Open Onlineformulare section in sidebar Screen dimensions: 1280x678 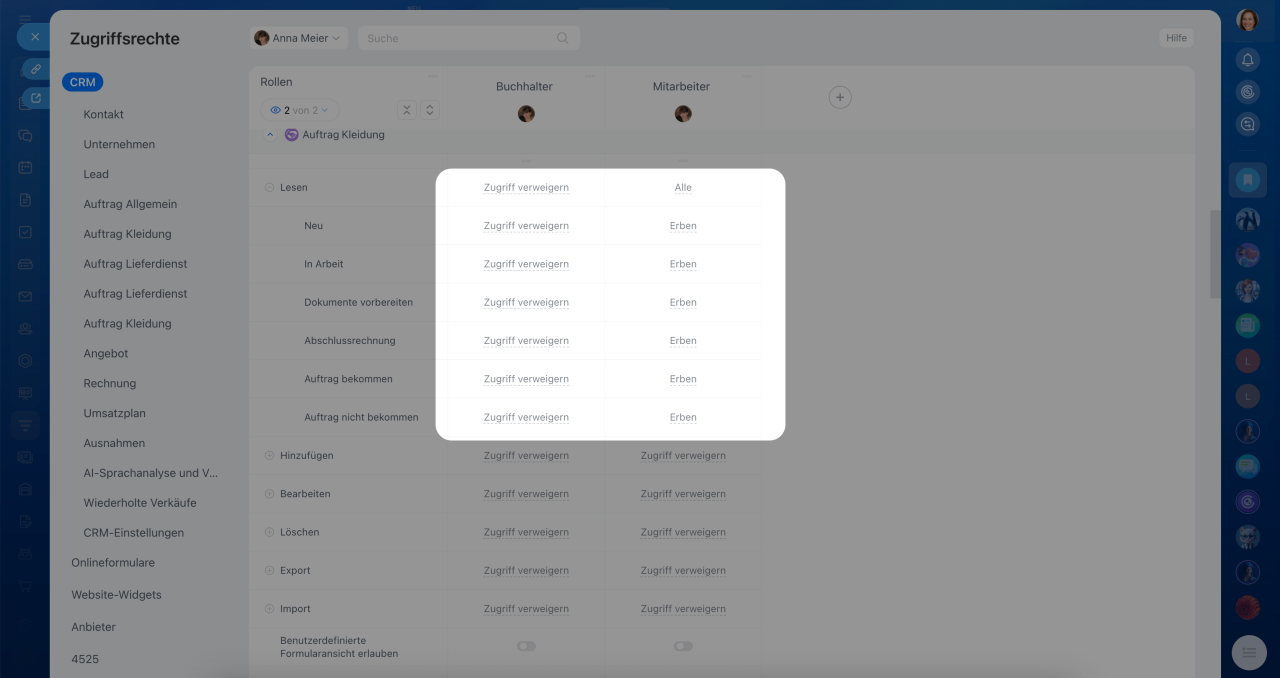(113, 563)
